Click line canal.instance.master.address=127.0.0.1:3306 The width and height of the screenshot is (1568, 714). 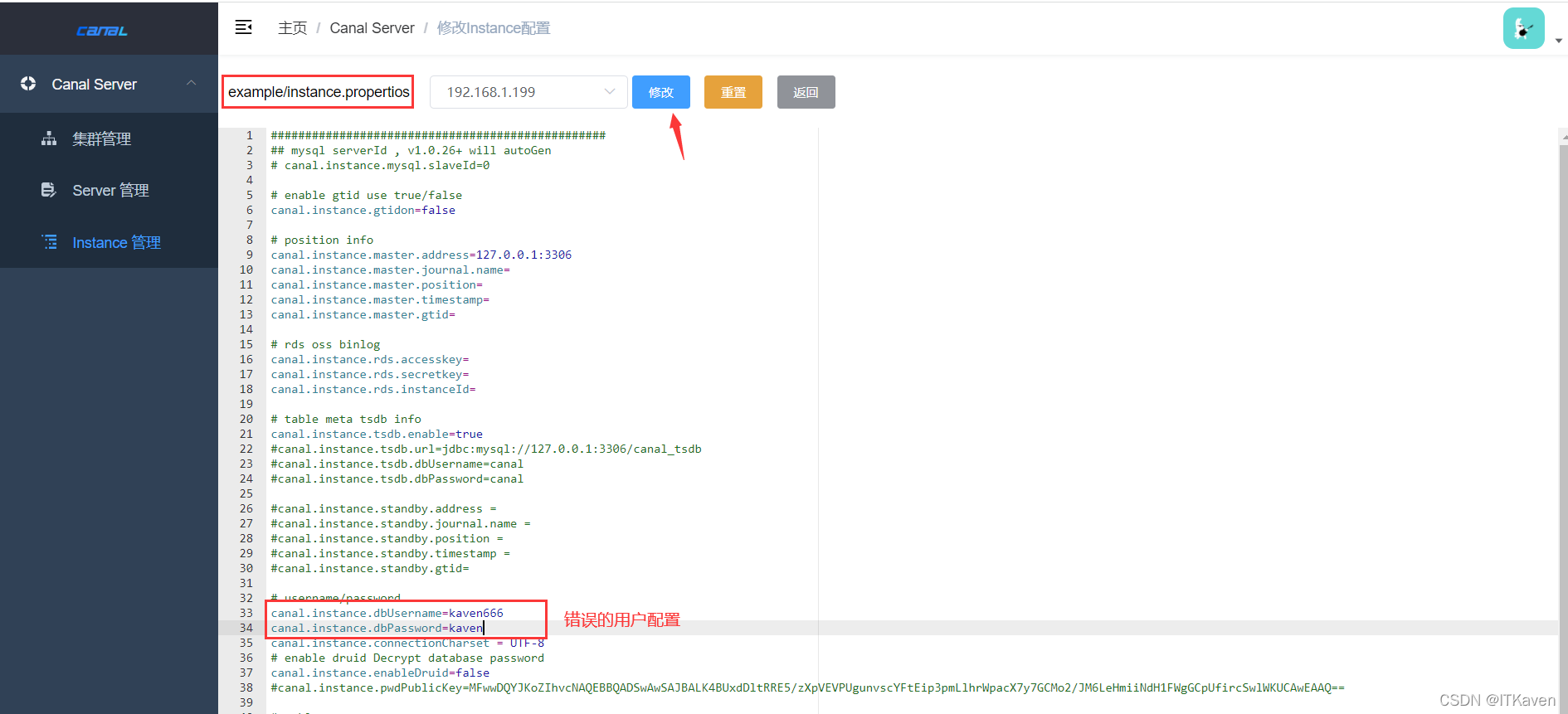[421, 255]
